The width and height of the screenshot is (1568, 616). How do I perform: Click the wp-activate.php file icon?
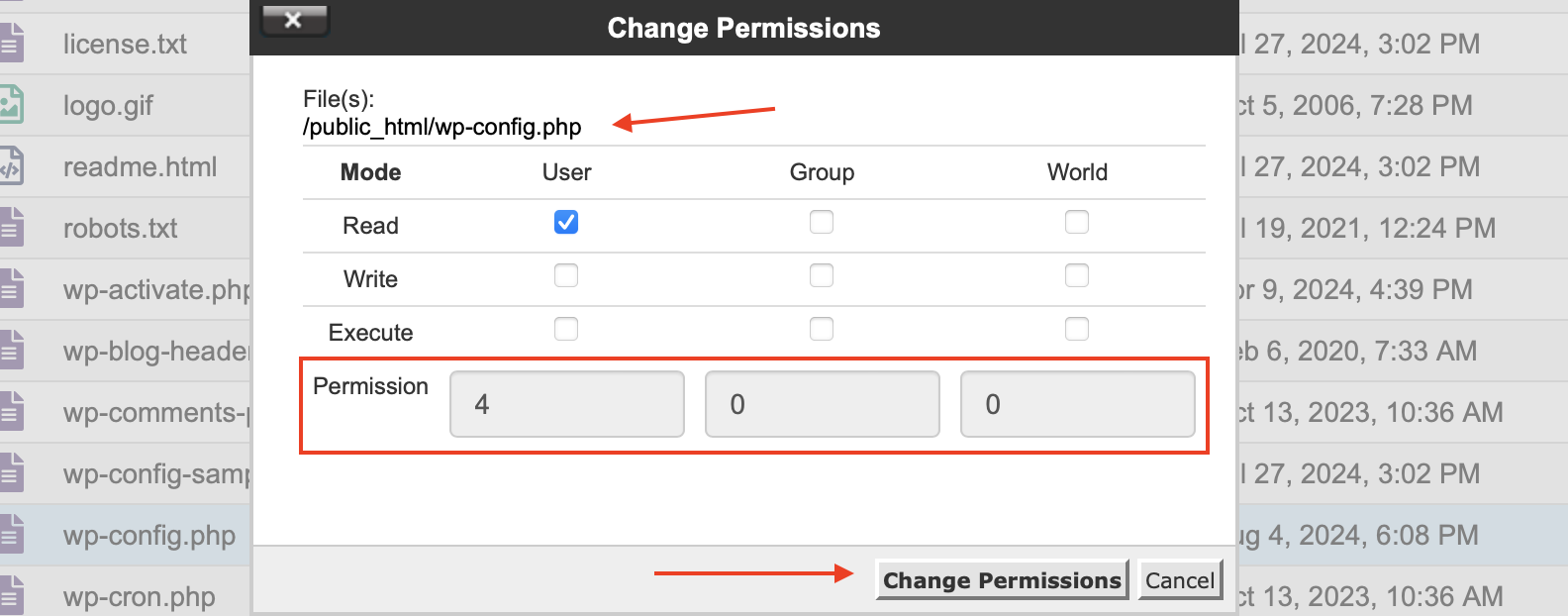14,288
